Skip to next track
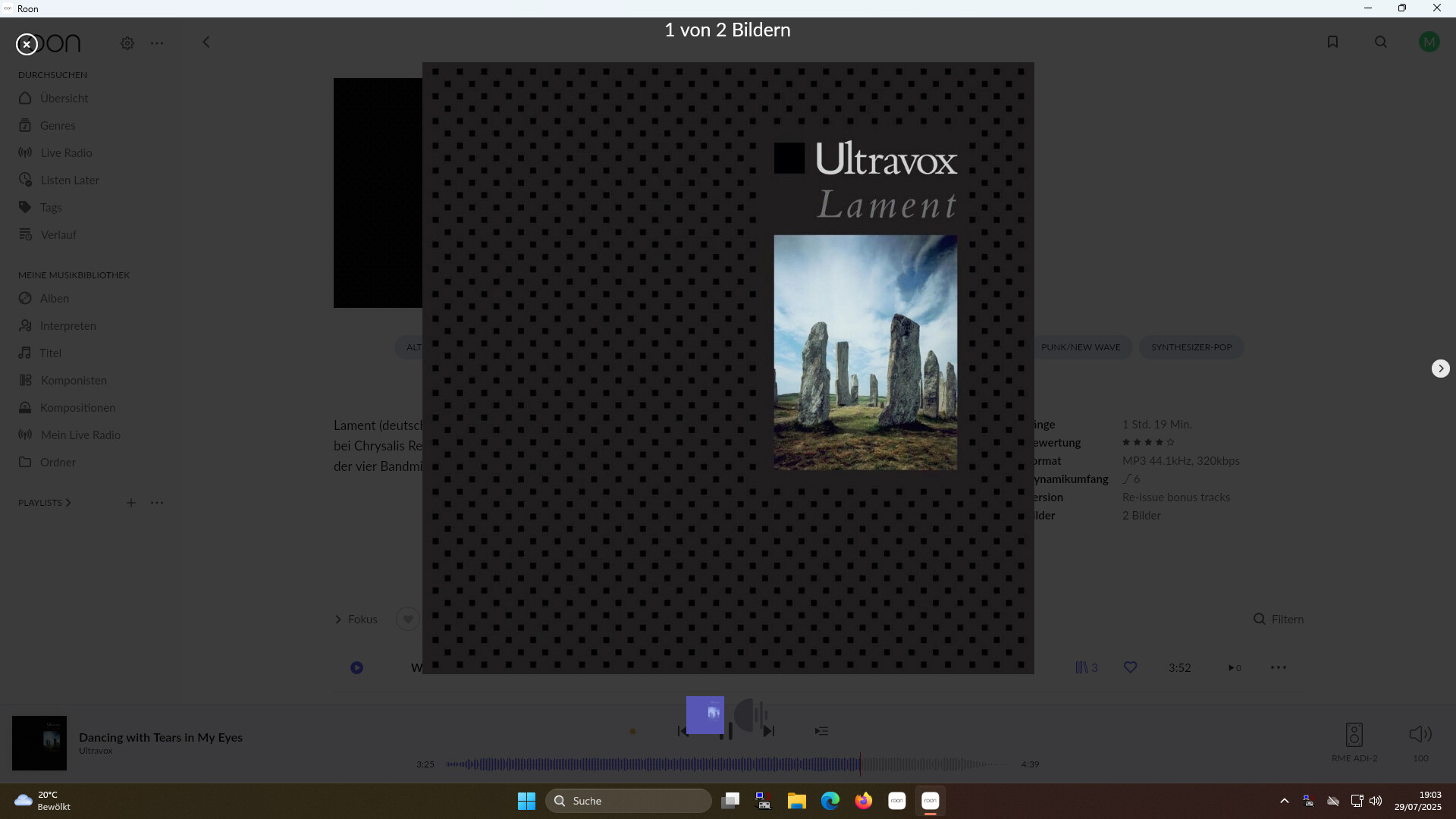The image size is (1456, 819). 769,731
